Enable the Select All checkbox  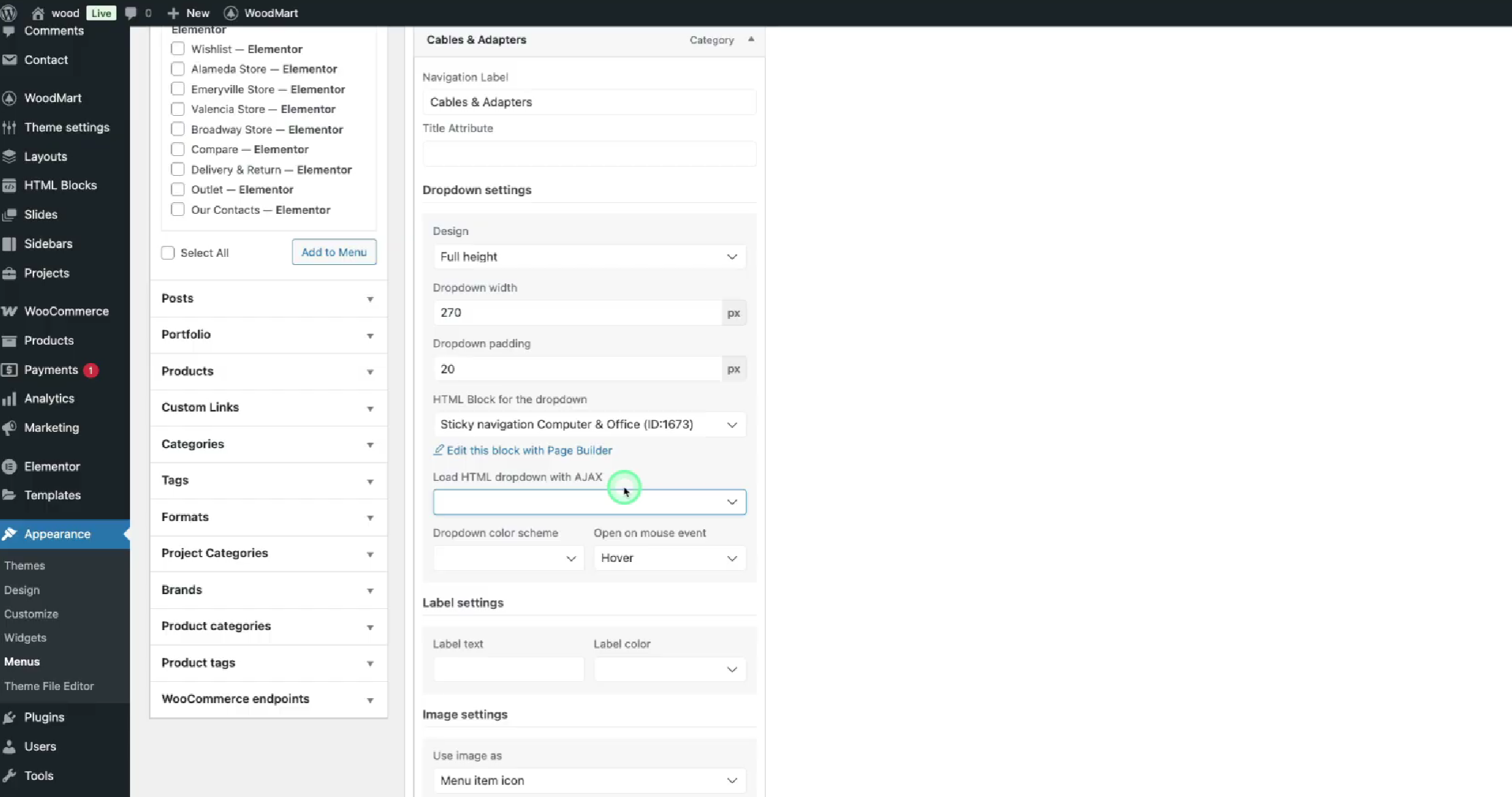pyautogui.click(x=167, y=252)
